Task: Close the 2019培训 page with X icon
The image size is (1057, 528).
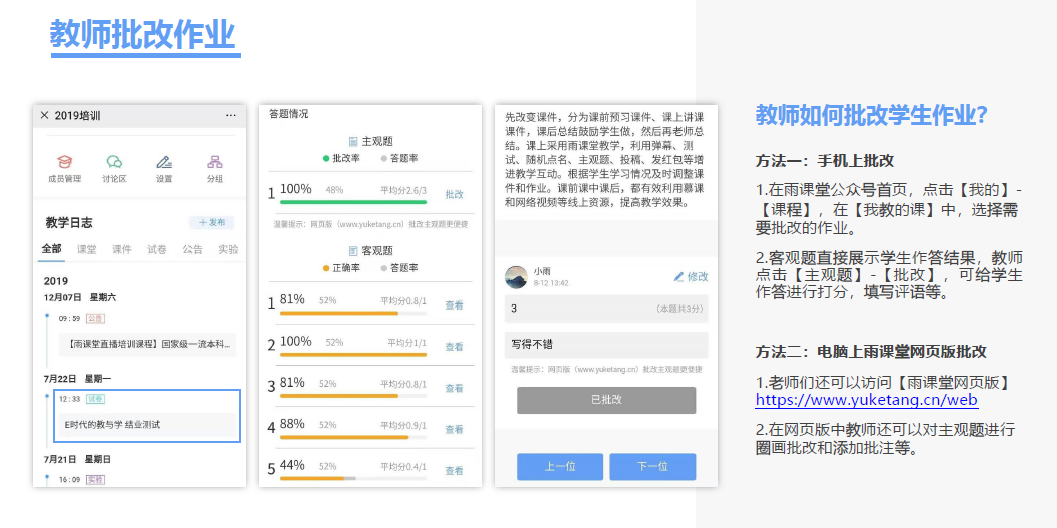Action: tap(44, 115)
